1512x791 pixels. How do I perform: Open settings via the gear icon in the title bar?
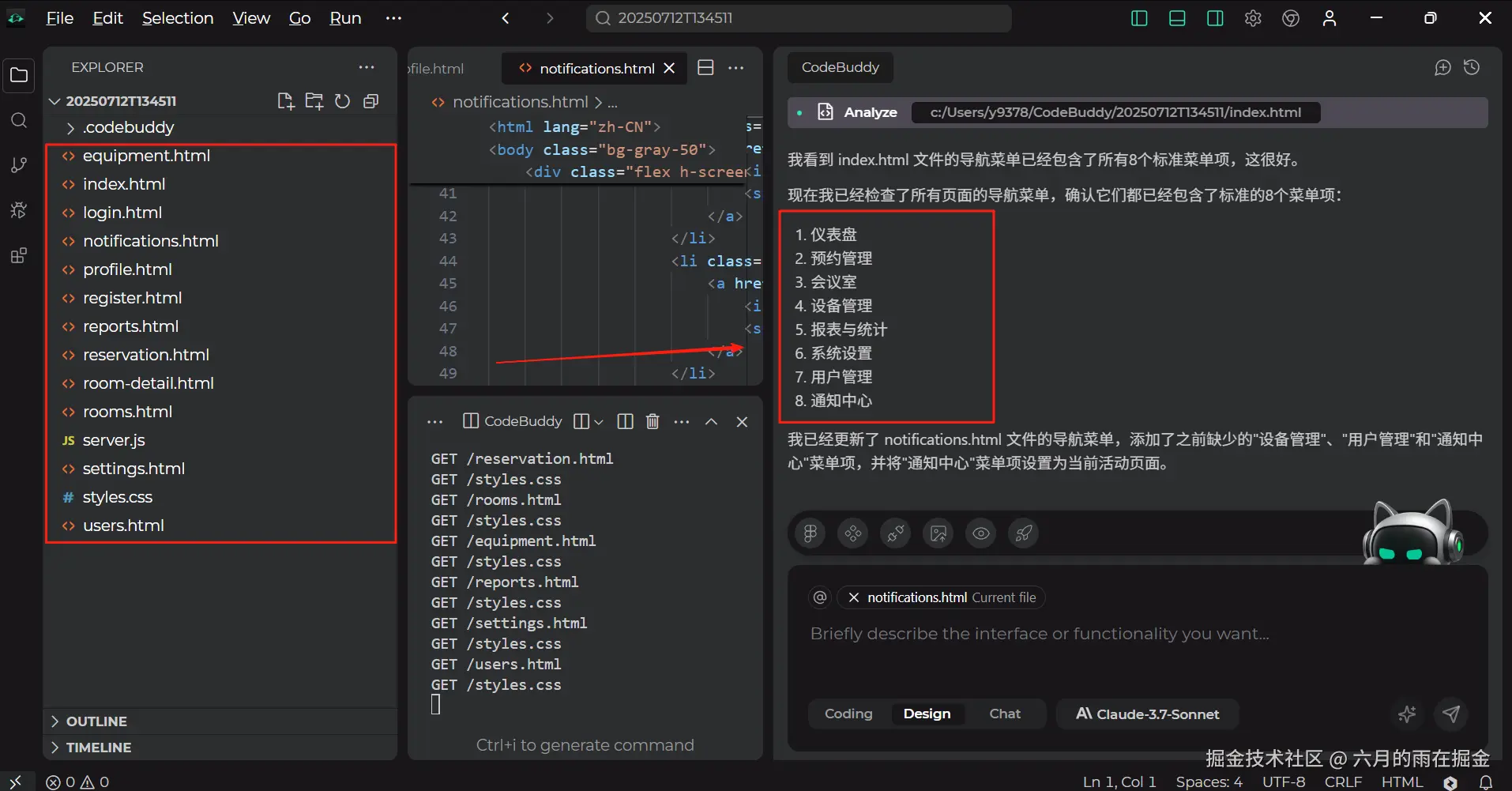pyautogui.click(x=1253, y=18)
